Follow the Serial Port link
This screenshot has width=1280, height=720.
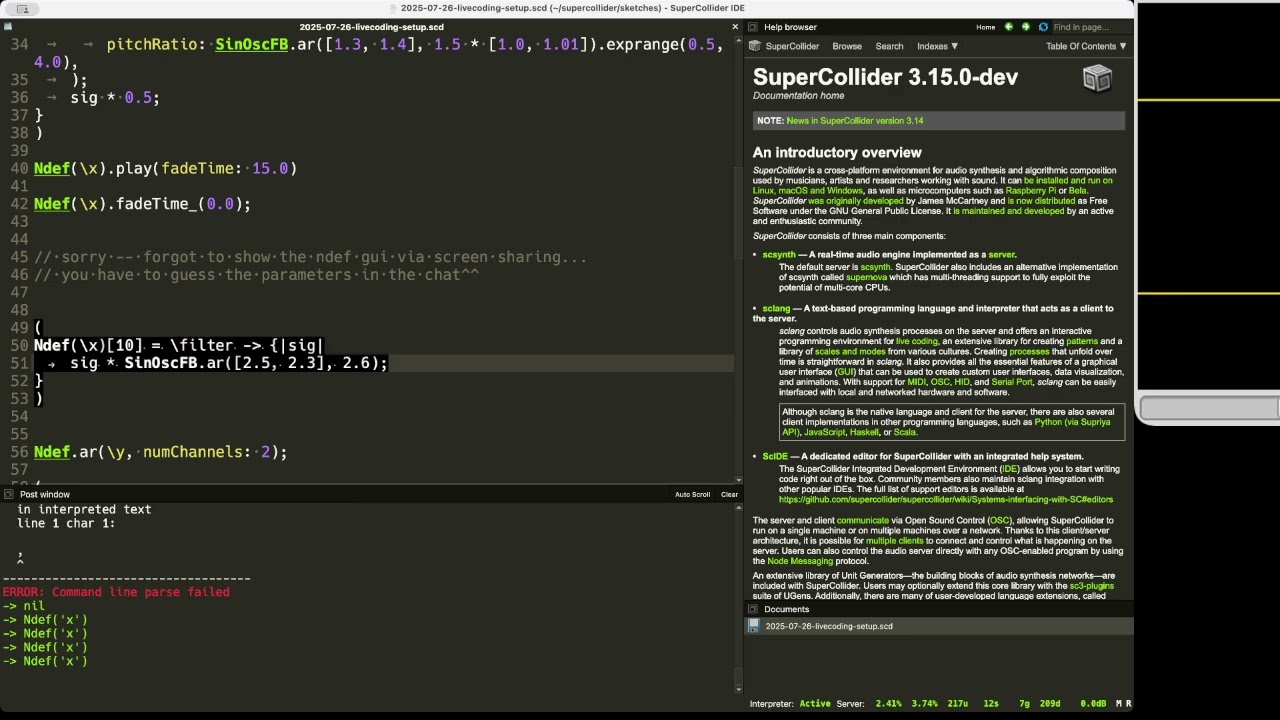click(x=1011, y=382)
